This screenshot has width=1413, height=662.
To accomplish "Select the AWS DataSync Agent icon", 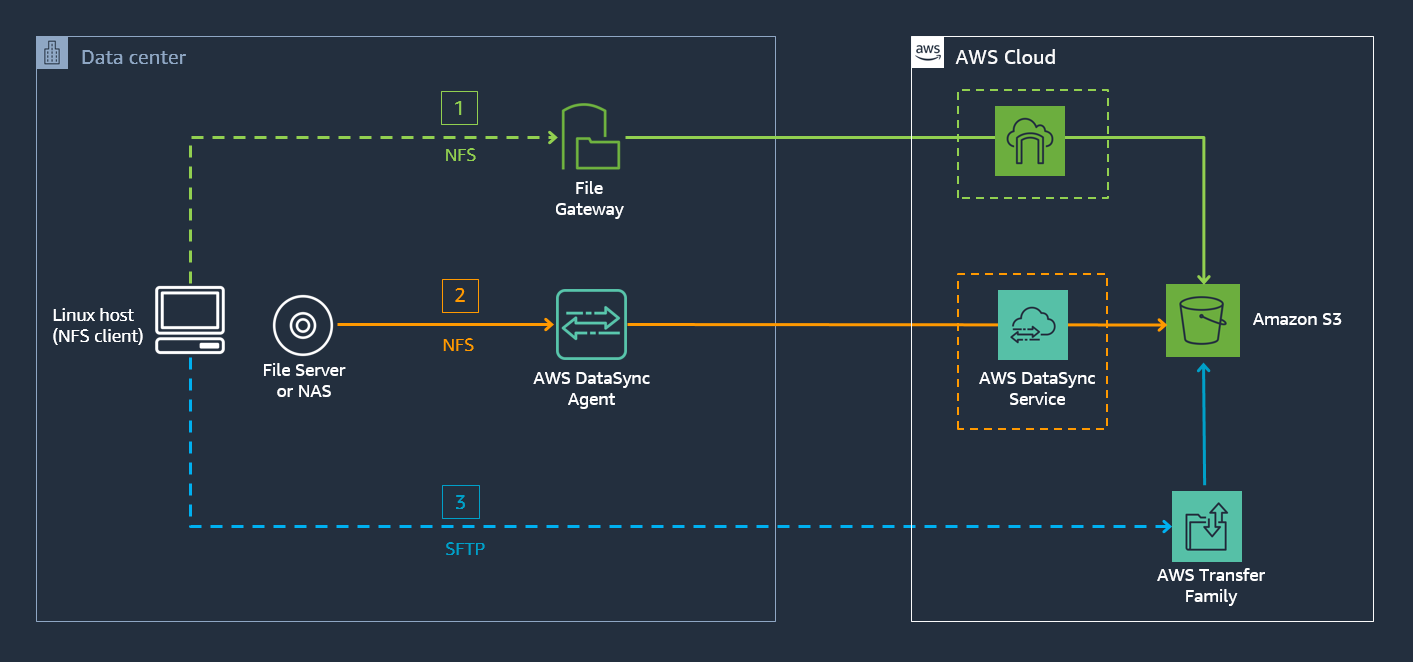I will [x=591, y=325].
